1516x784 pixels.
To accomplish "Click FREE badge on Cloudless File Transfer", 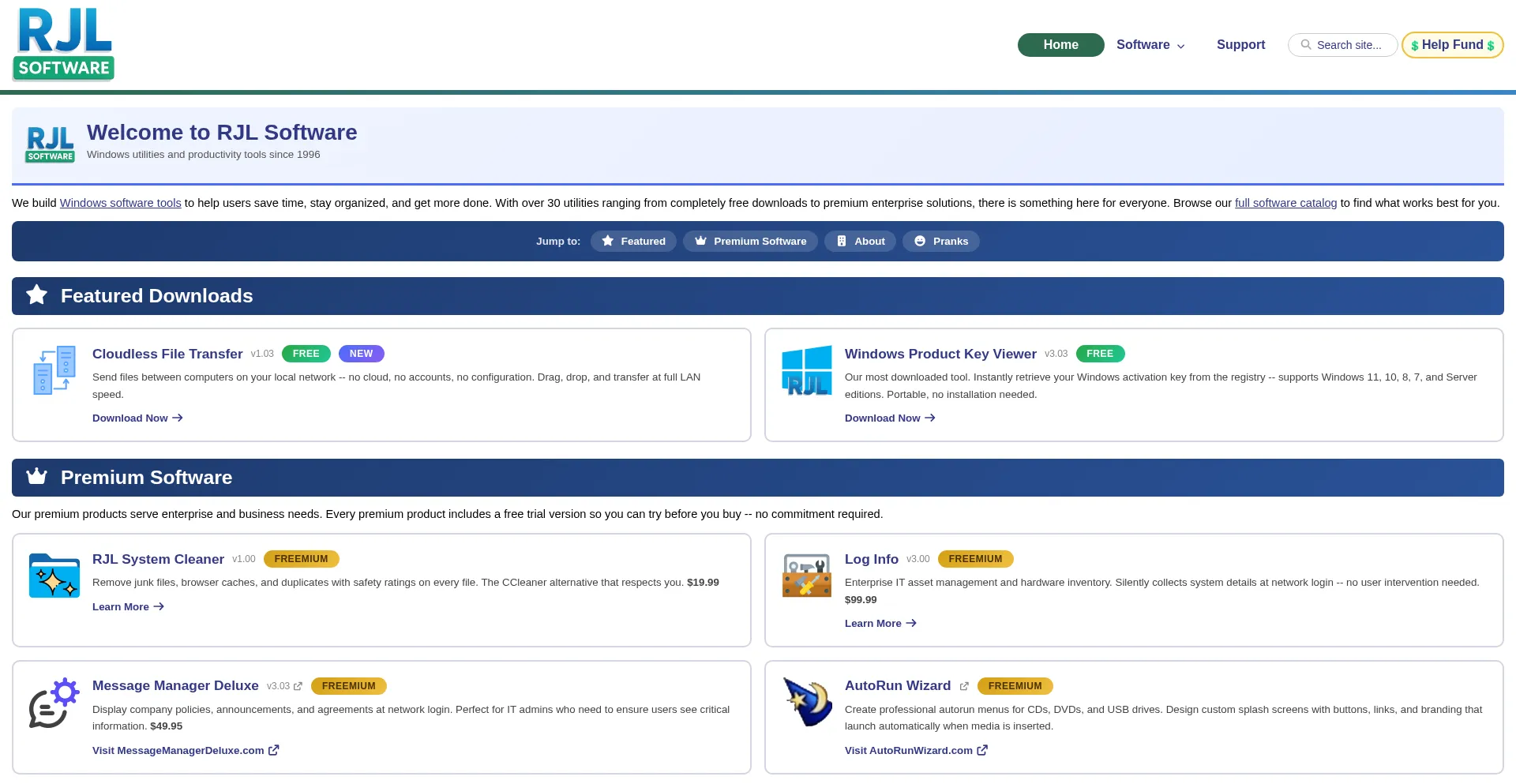I will tap(306, 354).
